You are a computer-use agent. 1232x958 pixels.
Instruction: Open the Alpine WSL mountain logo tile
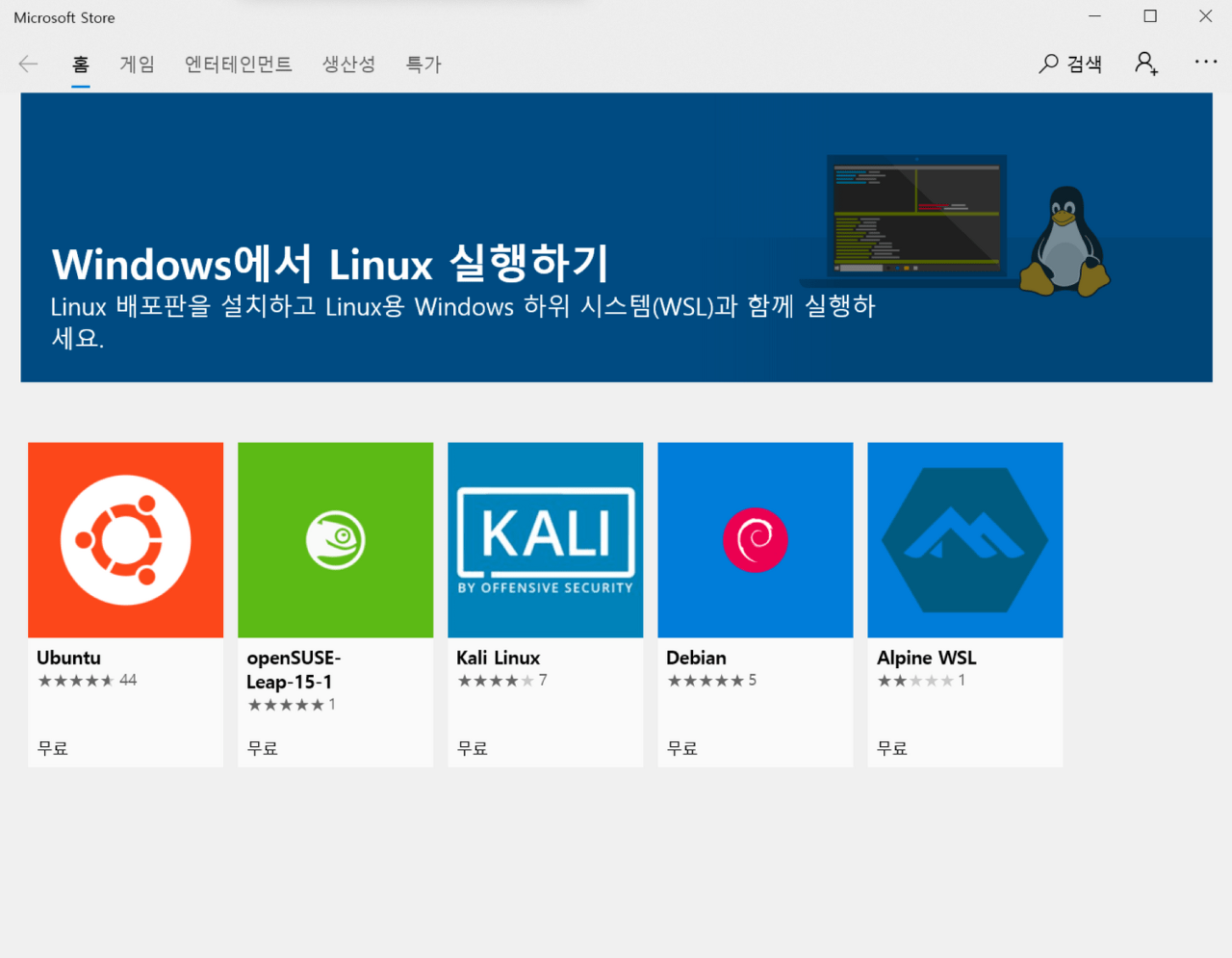coord(965,540)
